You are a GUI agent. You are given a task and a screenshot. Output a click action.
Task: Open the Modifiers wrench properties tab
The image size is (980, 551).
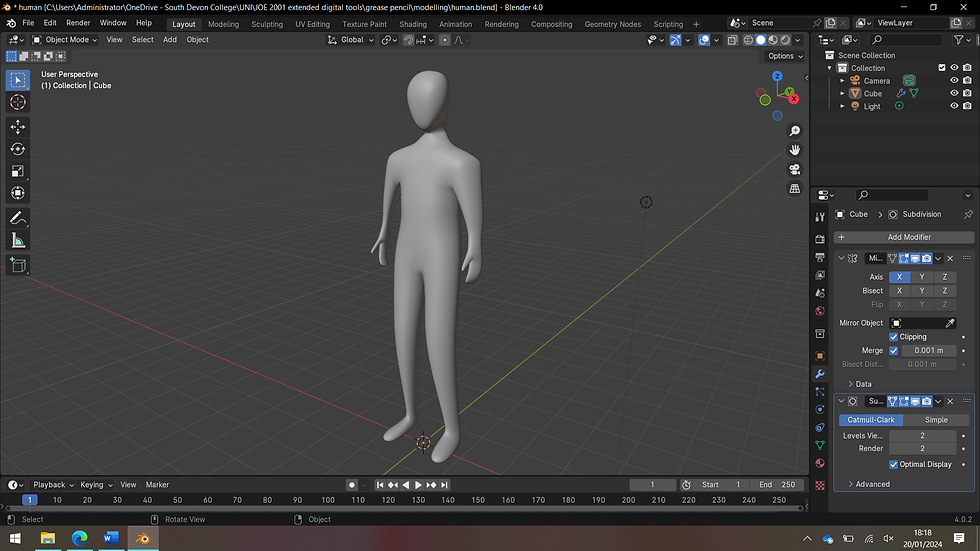pos(820,374)
